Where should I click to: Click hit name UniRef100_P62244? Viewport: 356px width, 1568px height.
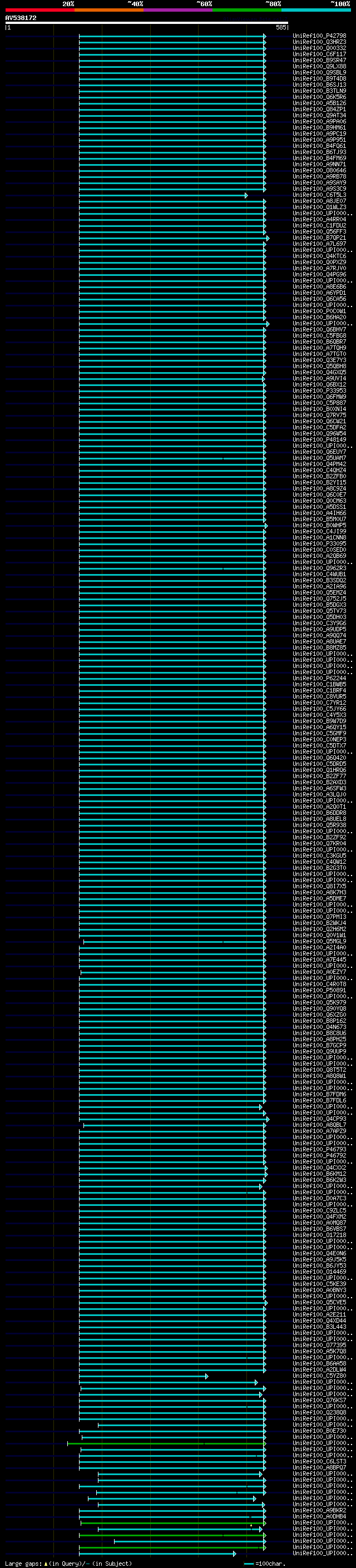click(319, 678)
